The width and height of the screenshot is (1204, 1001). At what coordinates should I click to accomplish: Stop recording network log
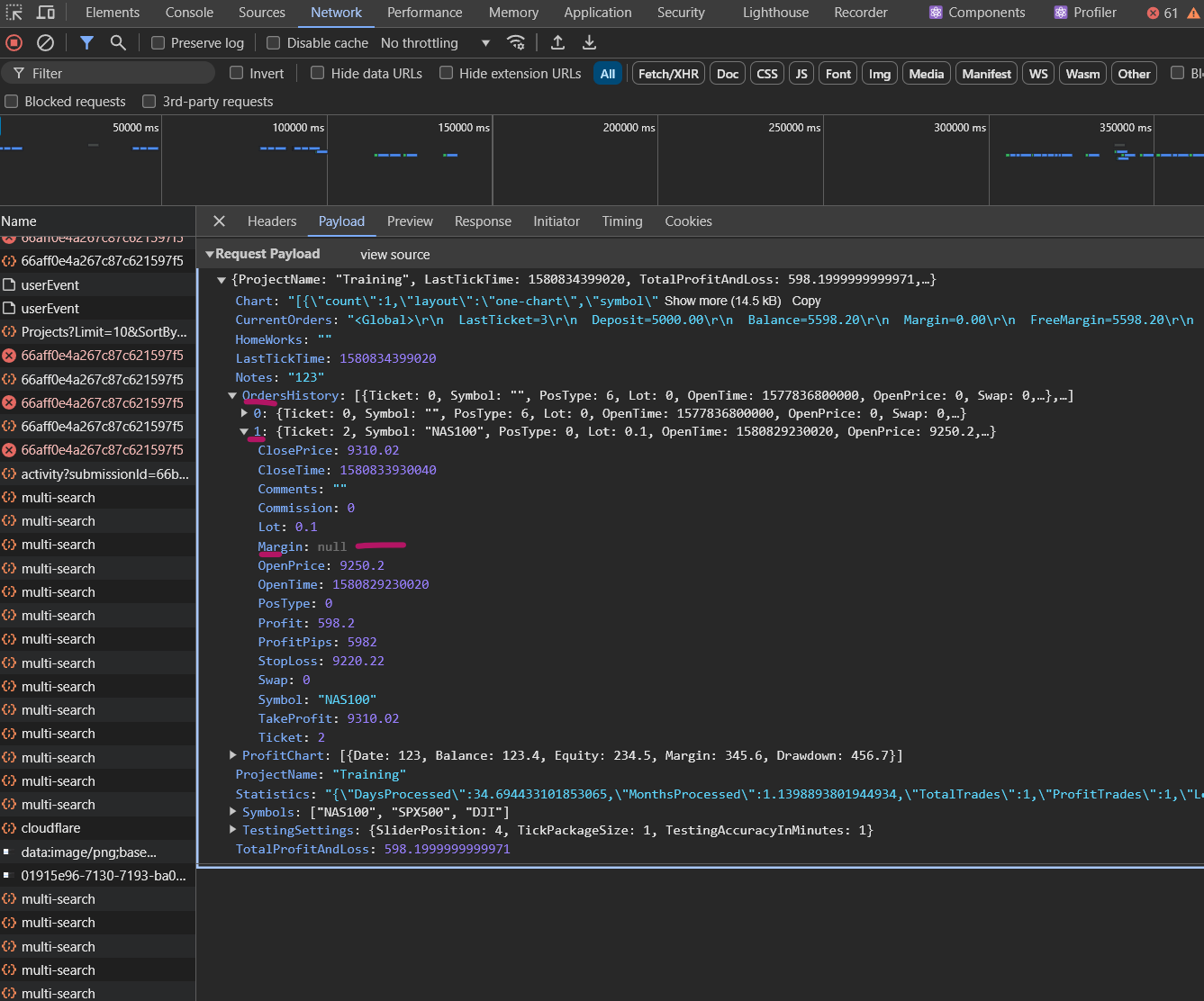(14, 43)
